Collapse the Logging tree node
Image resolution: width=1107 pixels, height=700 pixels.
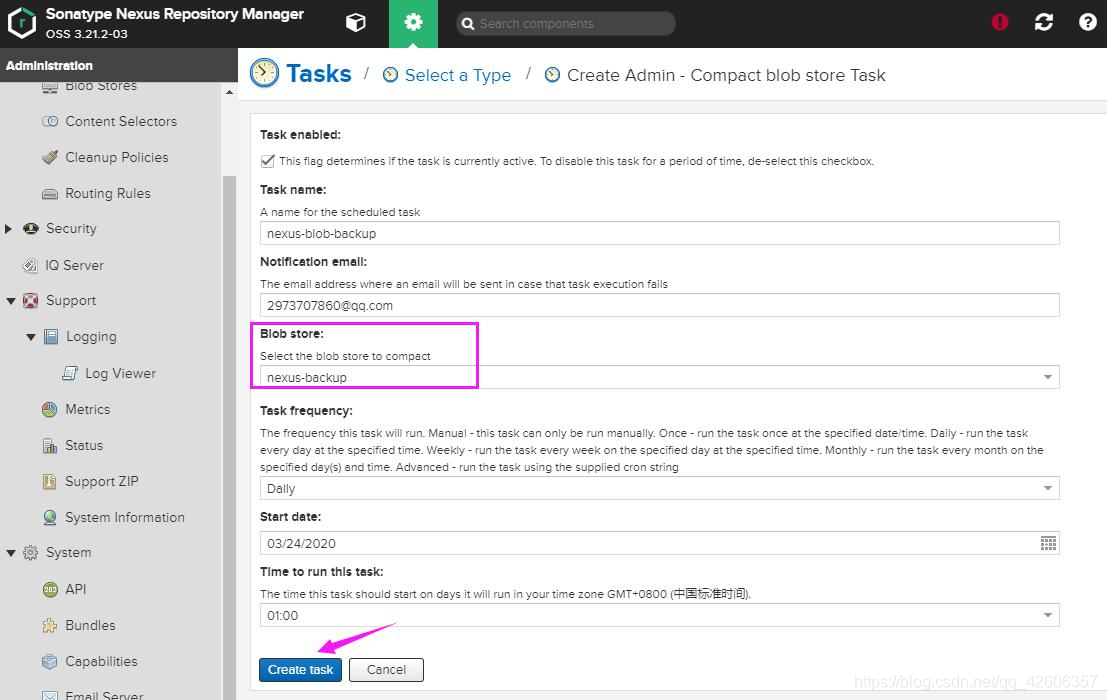[30, 337]
